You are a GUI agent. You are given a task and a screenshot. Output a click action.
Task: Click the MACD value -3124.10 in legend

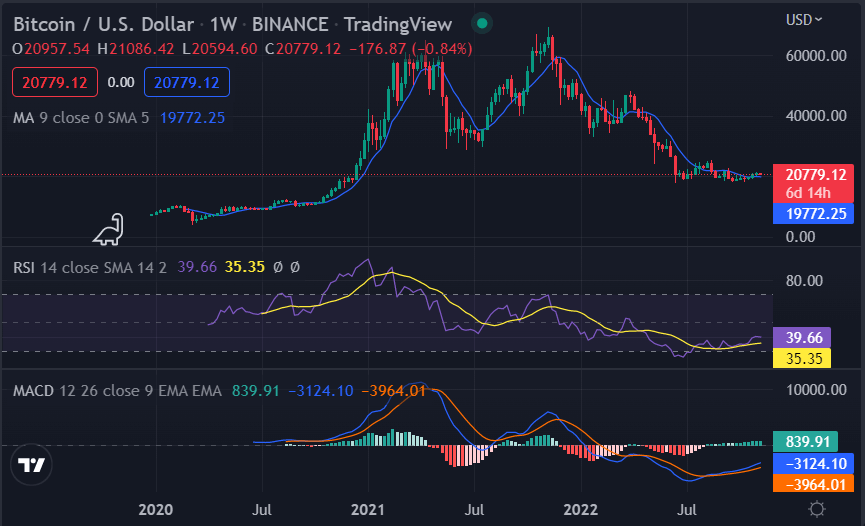(x=321, y=391)
